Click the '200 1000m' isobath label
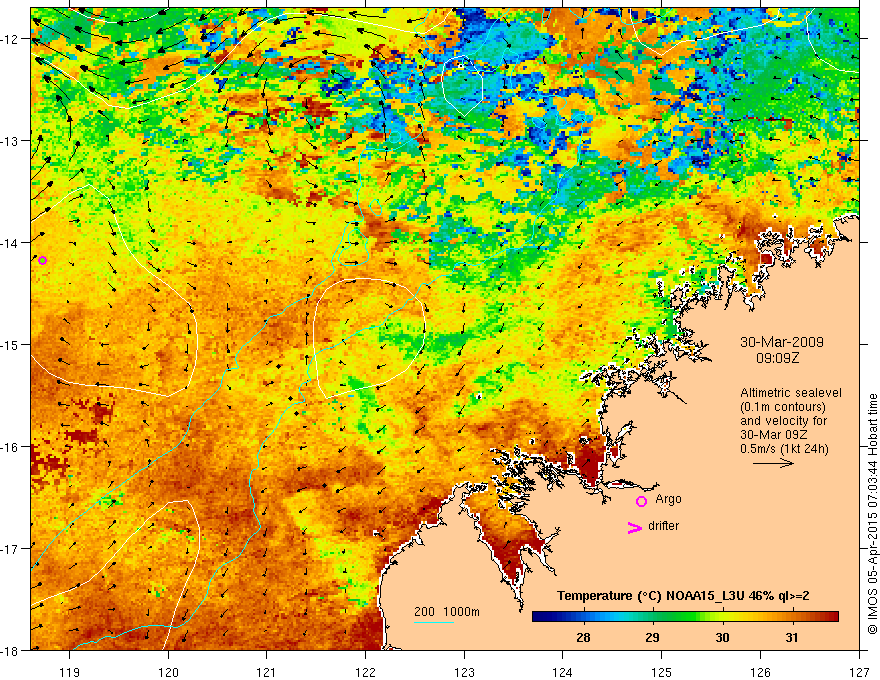 click(447, 612)
